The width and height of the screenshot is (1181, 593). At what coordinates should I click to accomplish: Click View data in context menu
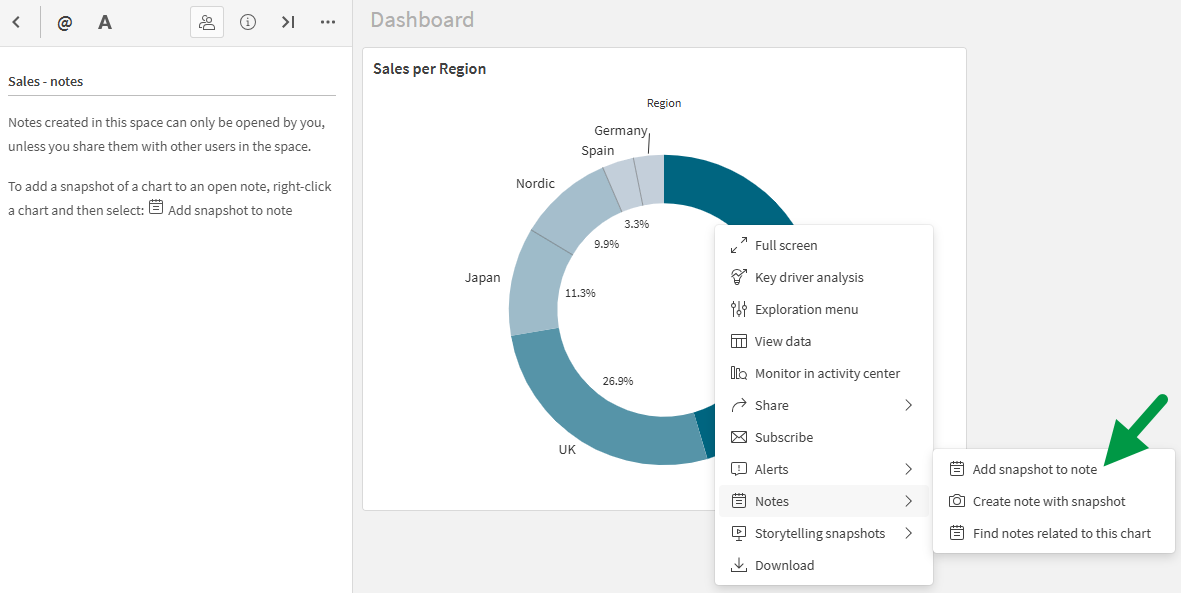[x=782, y=341]
